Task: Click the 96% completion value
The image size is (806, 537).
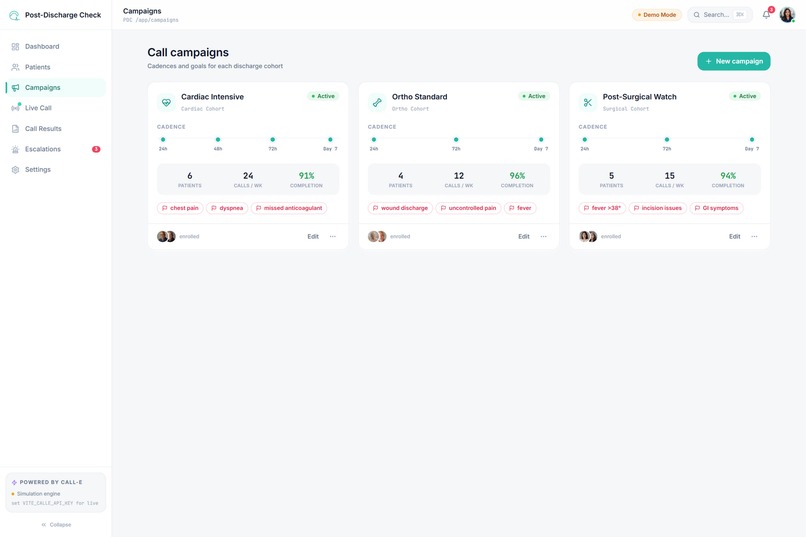Action: tap(517, 176)
